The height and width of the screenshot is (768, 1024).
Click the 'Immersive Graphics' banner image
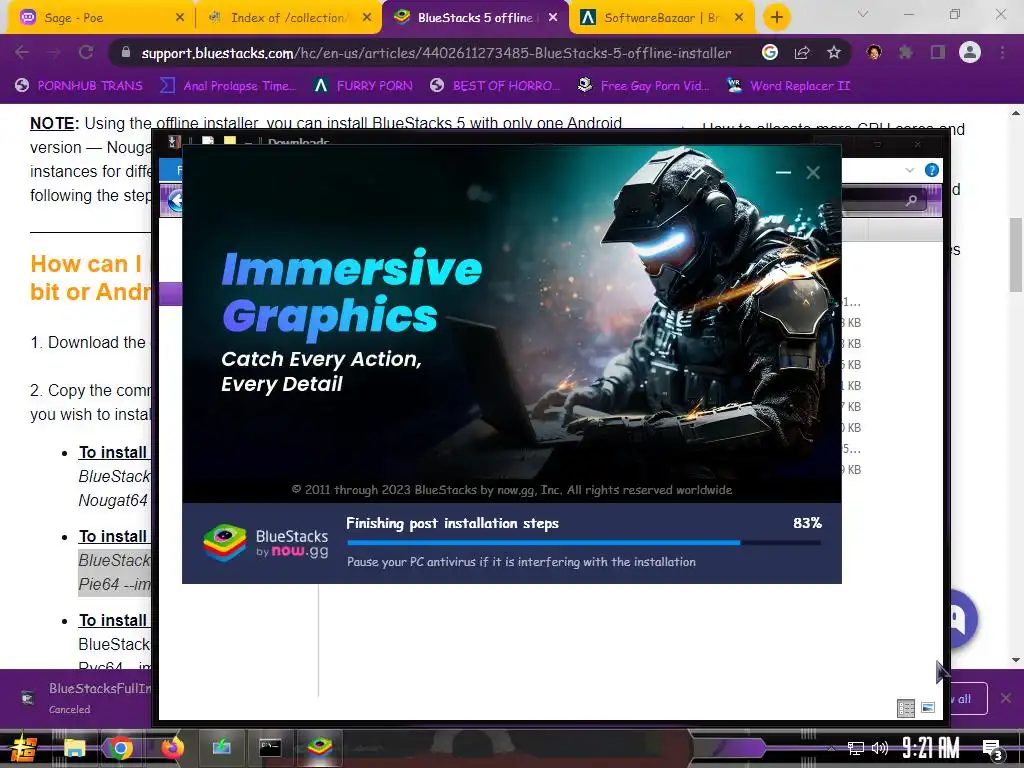511,324
